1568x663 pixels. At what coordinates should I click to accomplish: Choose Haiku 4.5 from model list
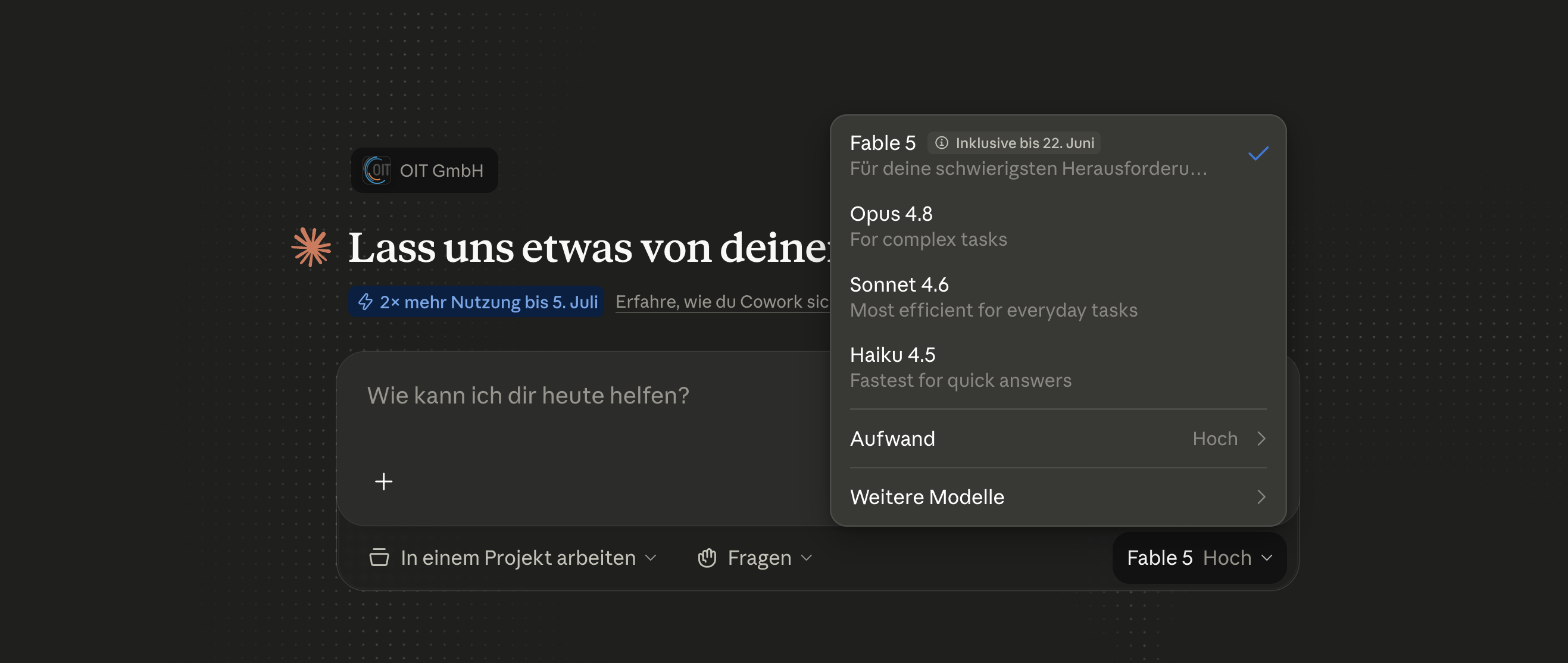click(x=1058, y=367)
